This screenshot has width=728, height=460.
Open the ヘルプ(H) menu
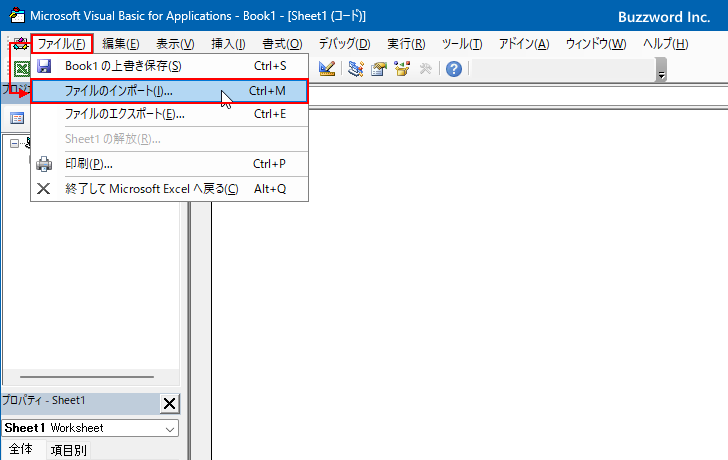tap(665, 44)
